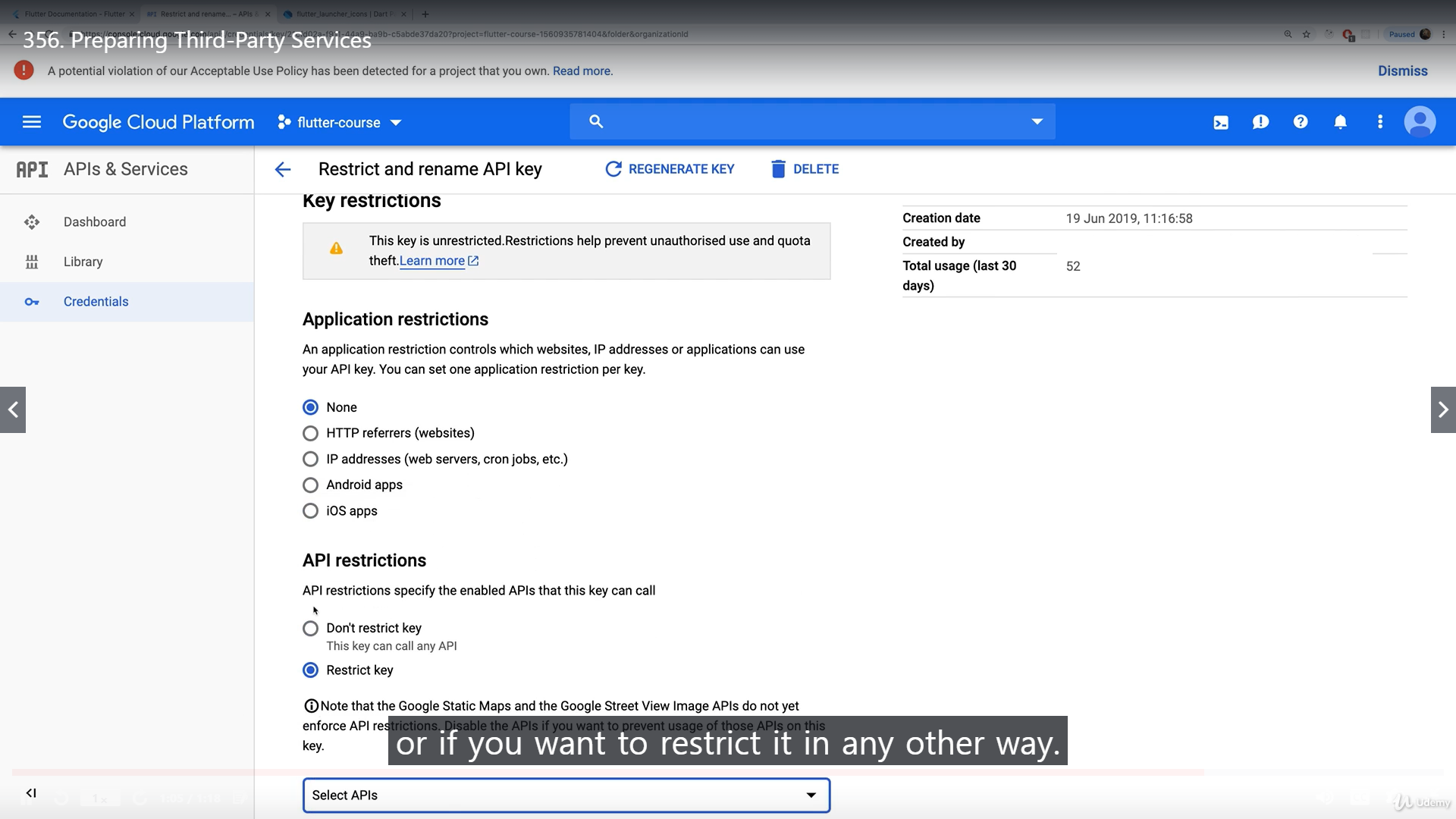This screenshot has width=1456, height=819.
Task: Open the feedback alert icon
Action: tap(1260, 122)
